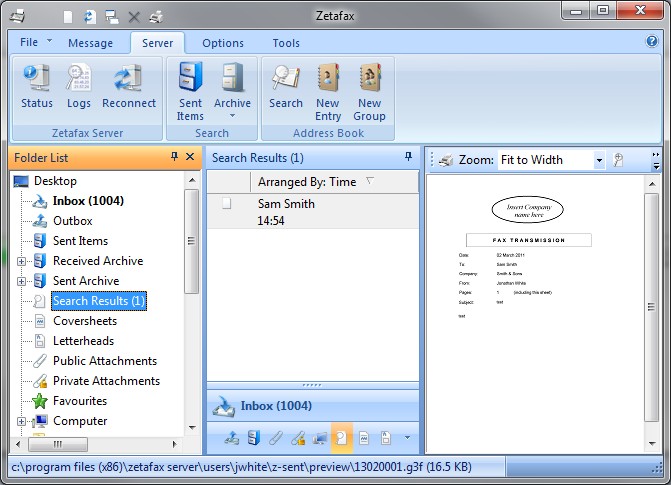Viewport: 671px width, 485px height.
Task: Open the Zoom Fit to Width dropdown
Action: [599, 161]
